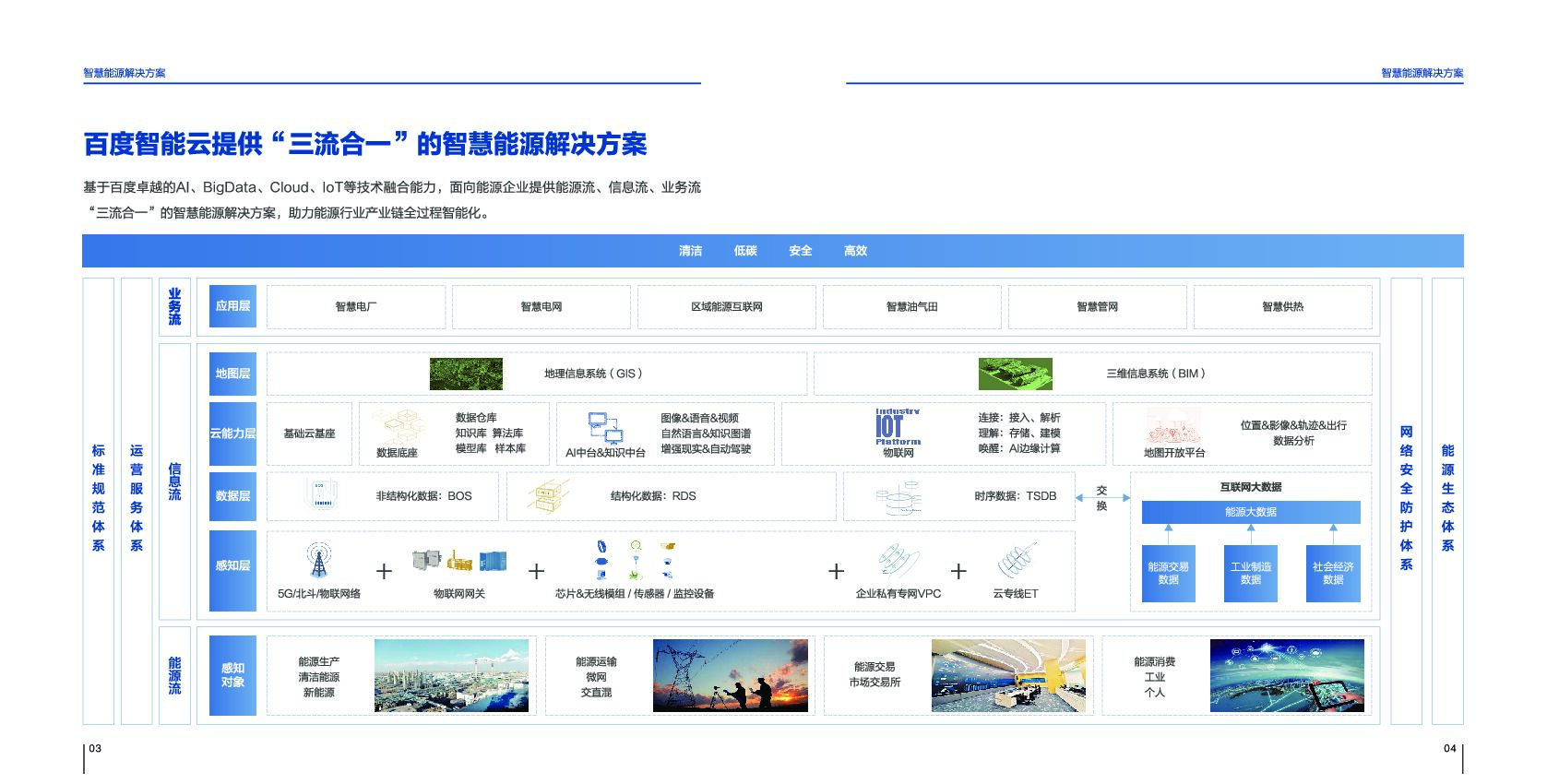The width and height of the screenshot is (1547, 784).
Task: Click the BOS unstructured data icon
Action: pyautogui.click(x=319, y=495)
